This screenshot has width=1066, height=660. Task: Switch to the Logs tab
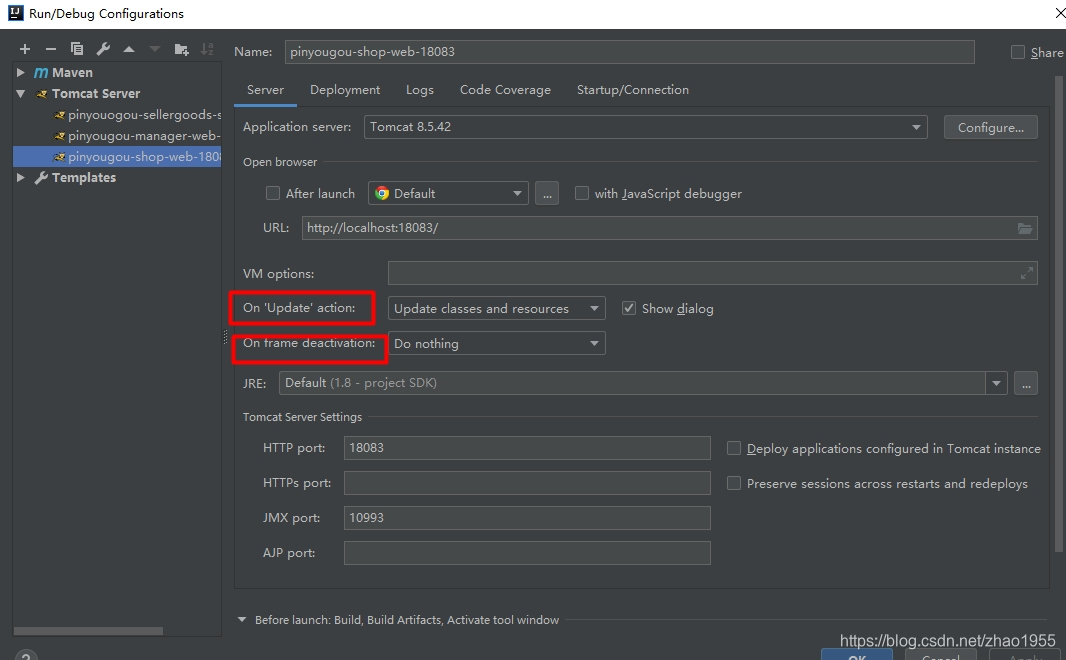(x=419, y=90)
